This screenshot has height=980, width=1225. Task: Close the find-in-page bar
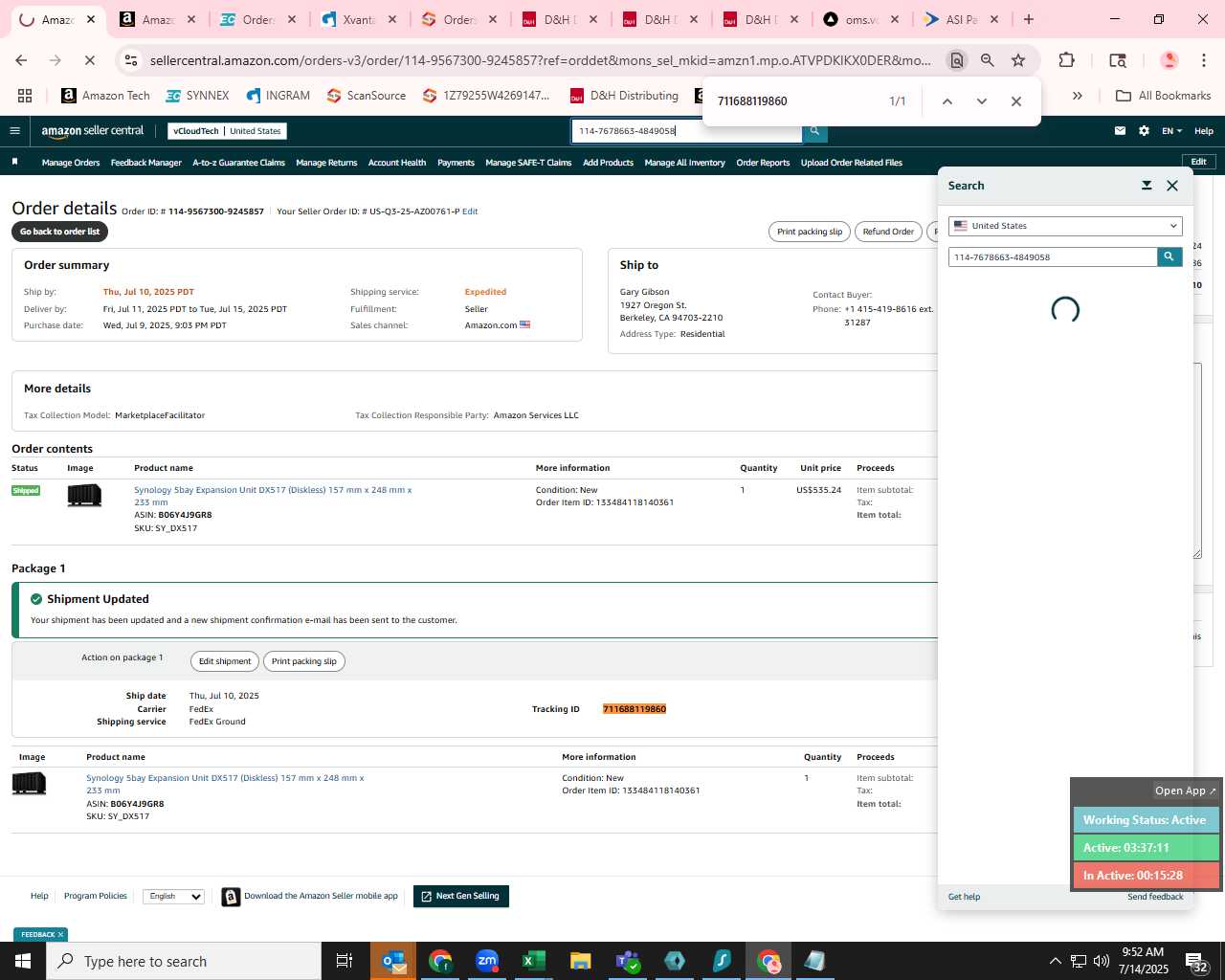[x=1016, y=101]
